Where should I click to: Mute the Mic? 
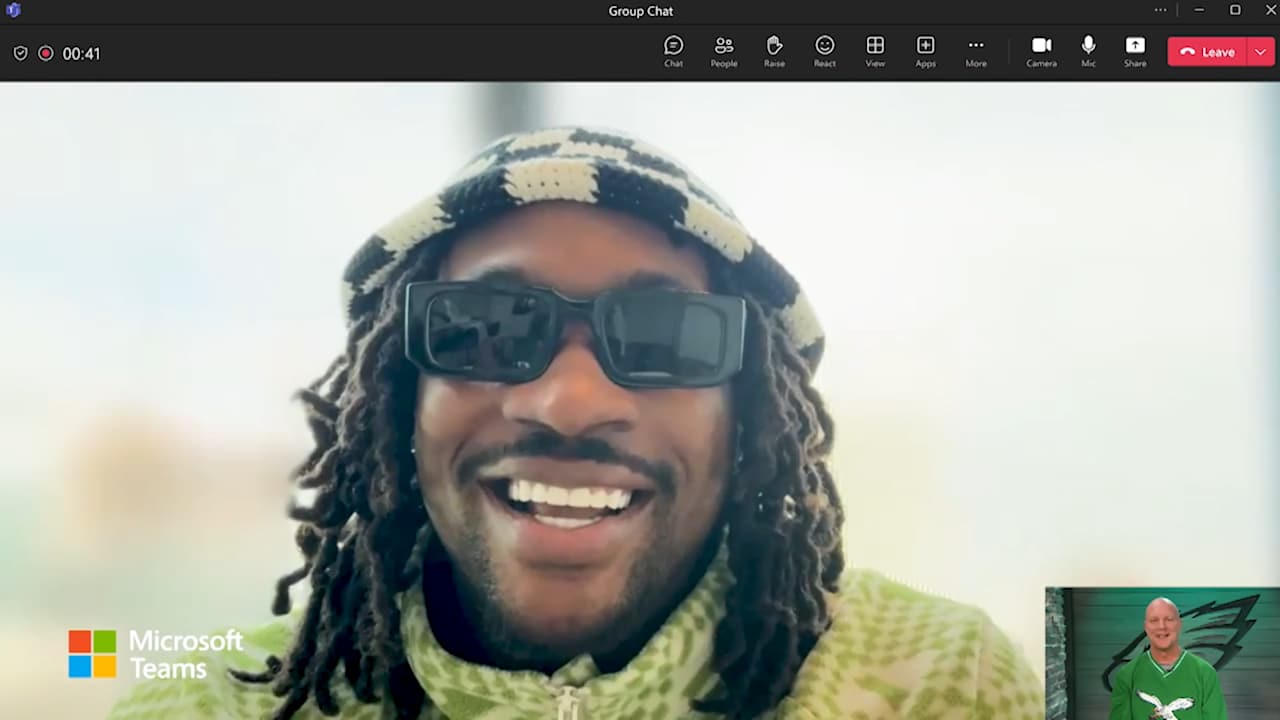click(1088, 51)
